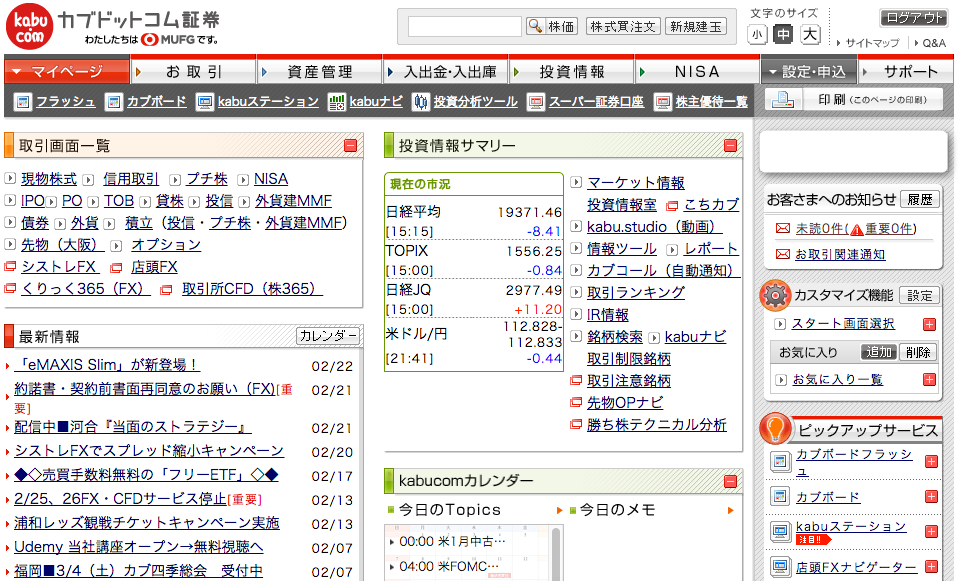Image resolution: width=959 pixels, height=581 pixels.
Task: Collapse the 投資情報サマリー panel
Action: 730,146
